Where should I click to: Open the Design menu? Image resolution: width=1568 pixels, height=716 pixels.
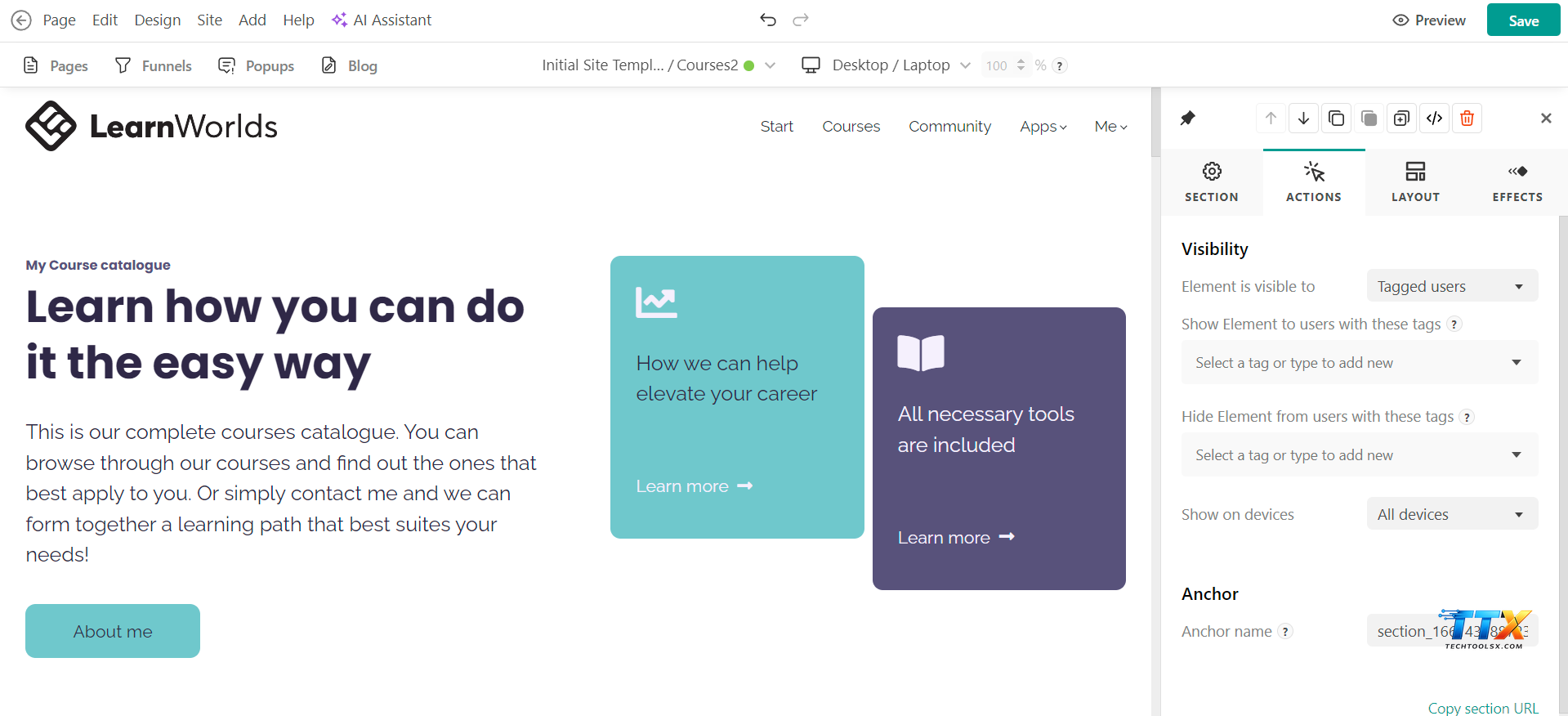pyautogui.click(x=158, y=20)
